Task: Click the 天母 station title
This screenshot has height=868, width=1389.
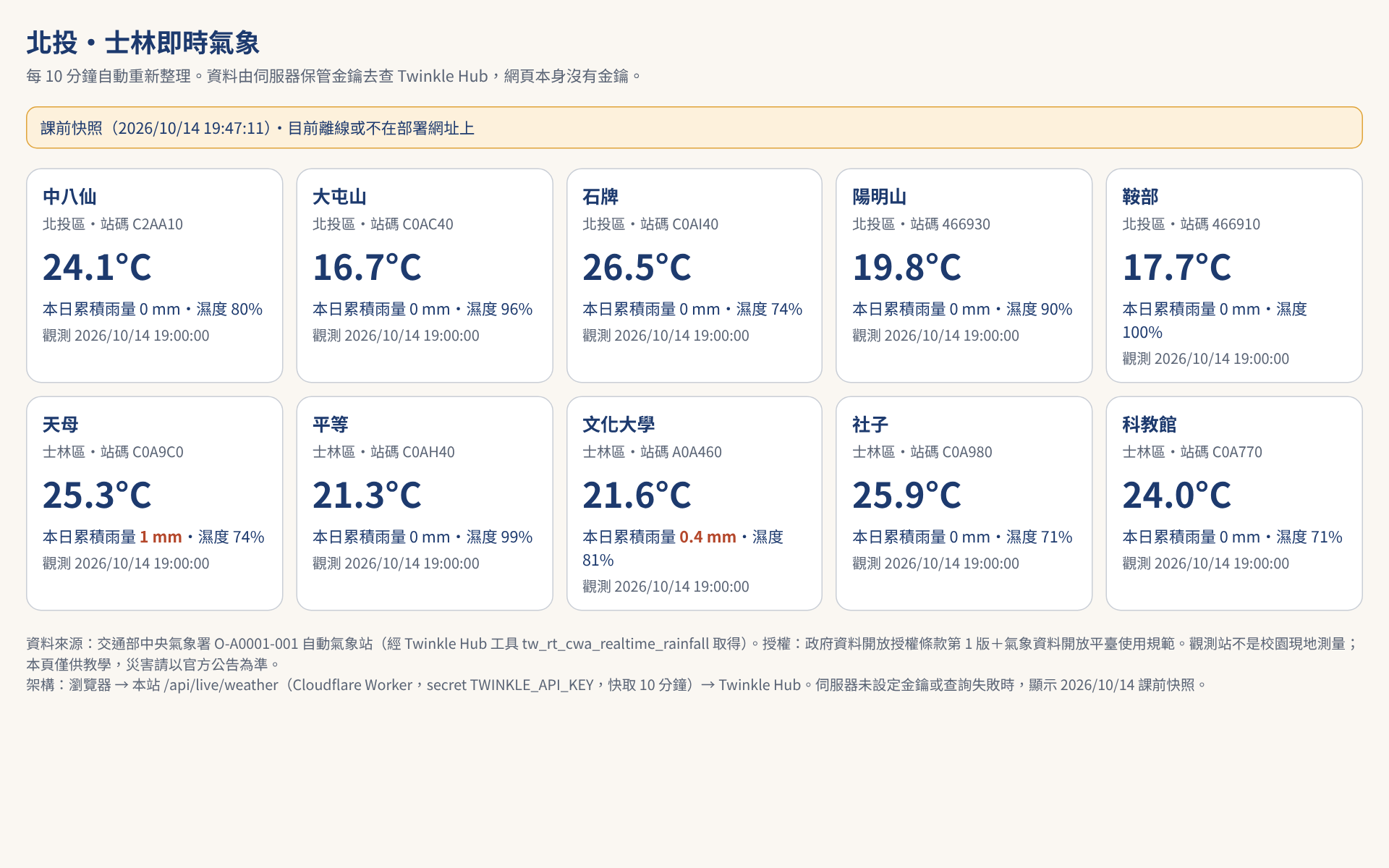Action: pos(60,425)
